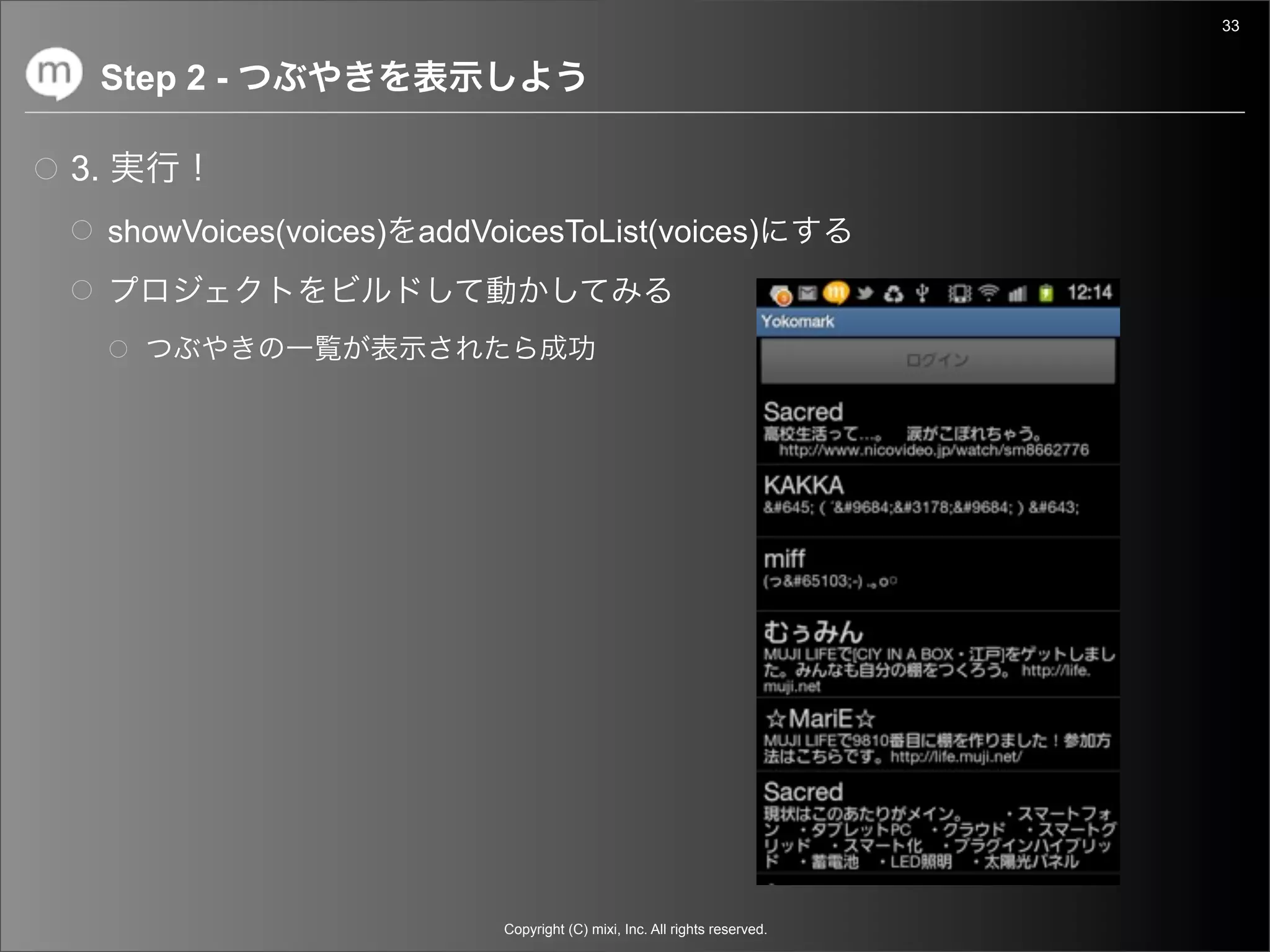
Task: Tap the Gmail mail notification icon
Action: [x=807, y=293]
